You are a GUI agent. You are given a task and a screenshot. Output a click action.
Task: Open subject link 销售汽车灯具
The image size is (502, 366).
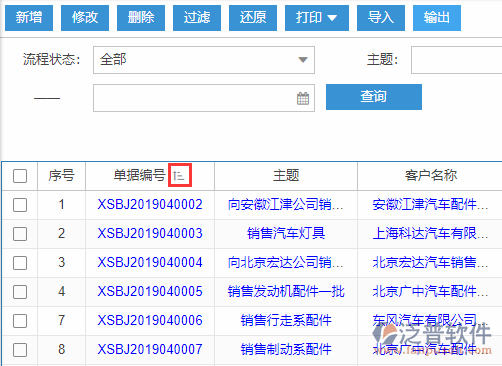click(x=286, y=233)
